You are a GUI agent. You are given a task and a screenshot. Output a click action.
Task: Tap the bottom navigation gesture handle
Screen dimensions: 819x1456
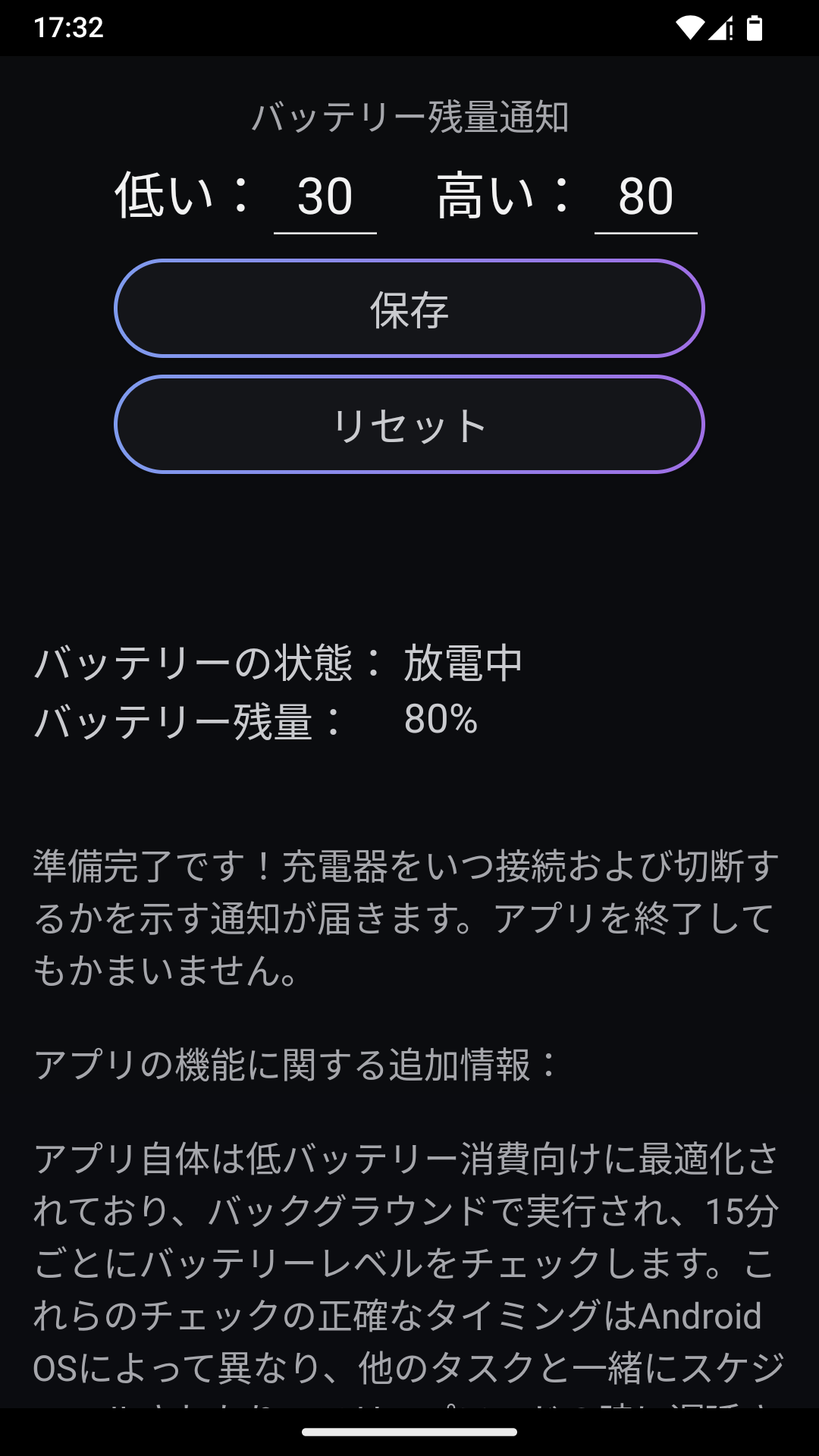409,1432
